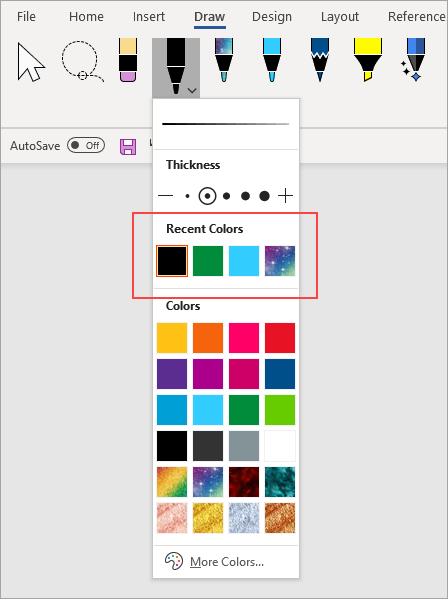Image resolution: width=448 pixels, height=599 pixels.
Task: Decrease thickness with the minus button
Action: click(165, 196)
